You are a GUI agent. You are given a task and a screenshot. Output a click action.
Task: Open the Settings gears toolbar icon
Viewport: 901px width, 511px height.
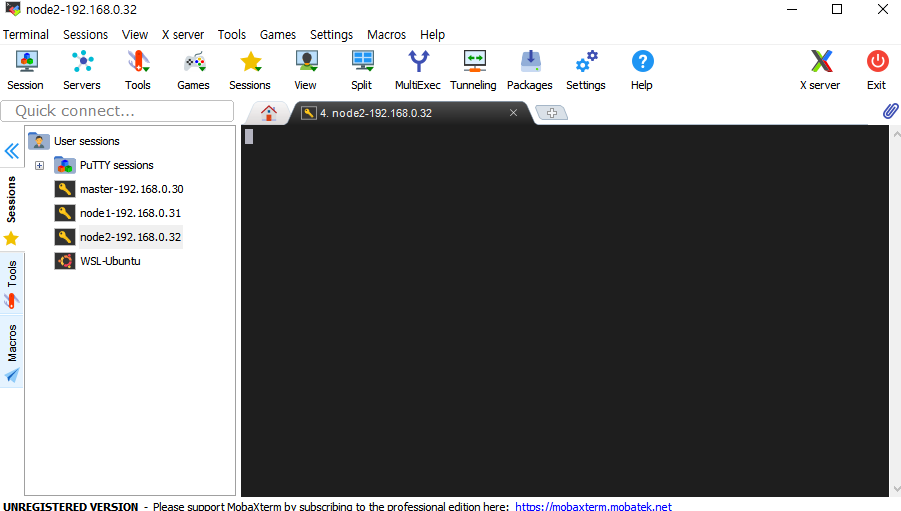click(x=587, y=62)
